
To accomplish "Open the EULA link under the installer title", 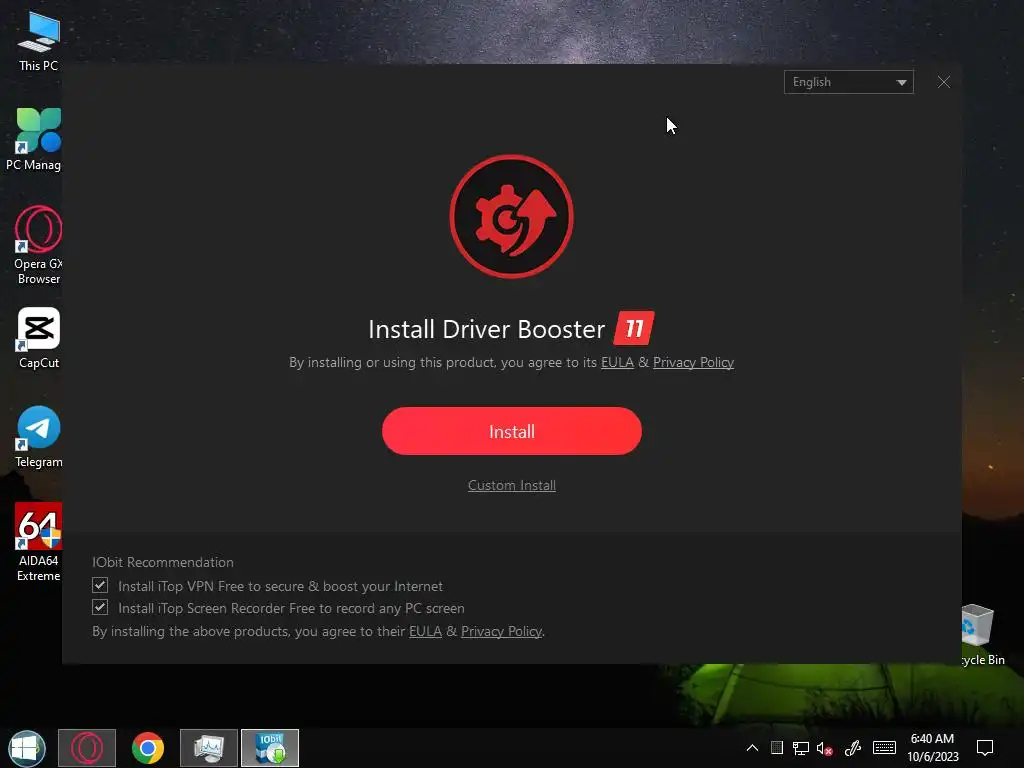I will pos(617,362).
